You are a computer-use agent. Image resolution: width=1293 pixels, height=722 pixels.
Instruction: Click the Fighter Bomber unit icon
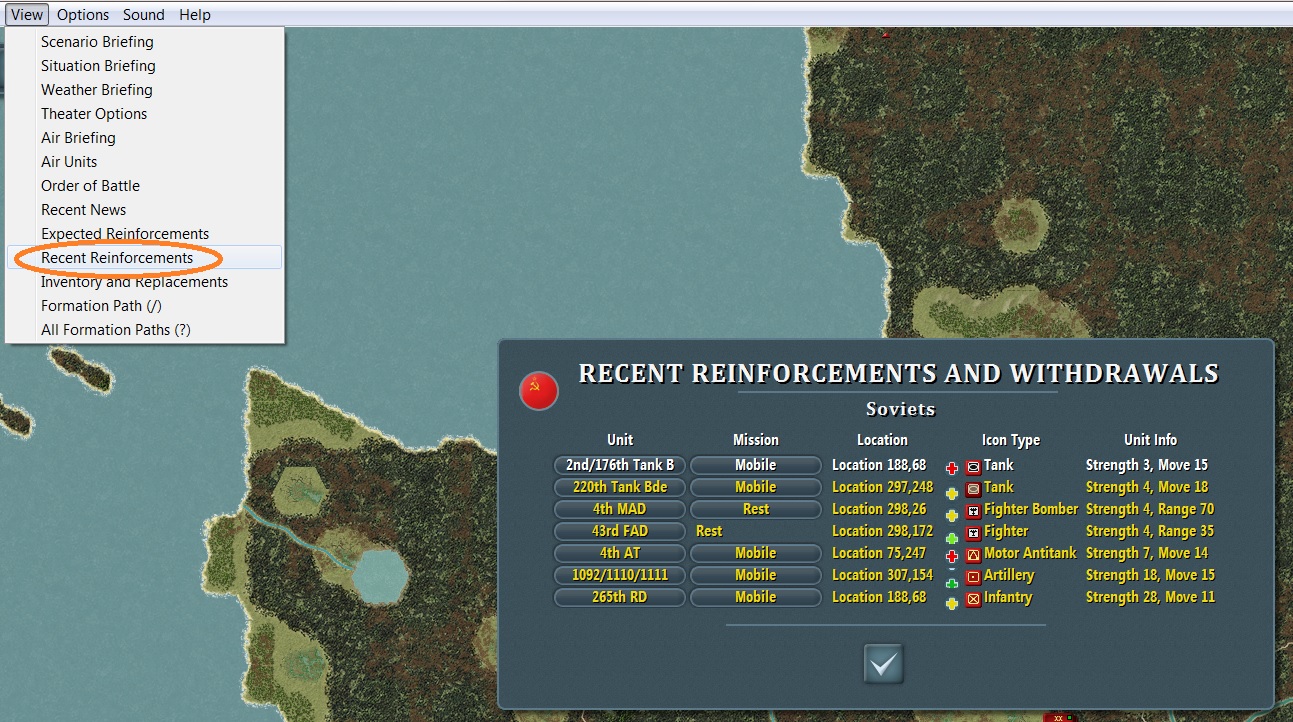point(973,510)
